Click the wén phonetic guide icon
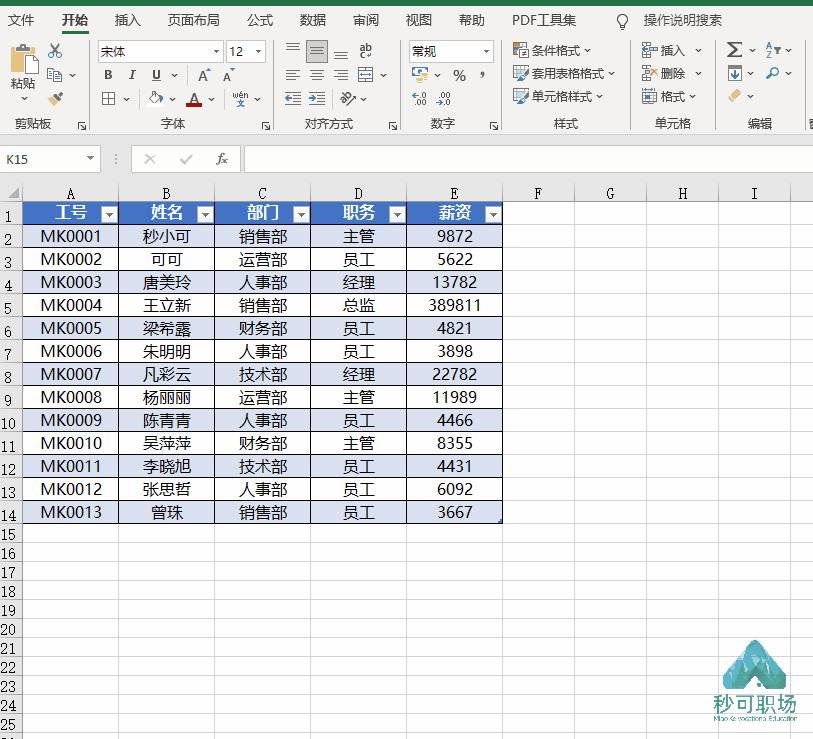 coord(241,99)
